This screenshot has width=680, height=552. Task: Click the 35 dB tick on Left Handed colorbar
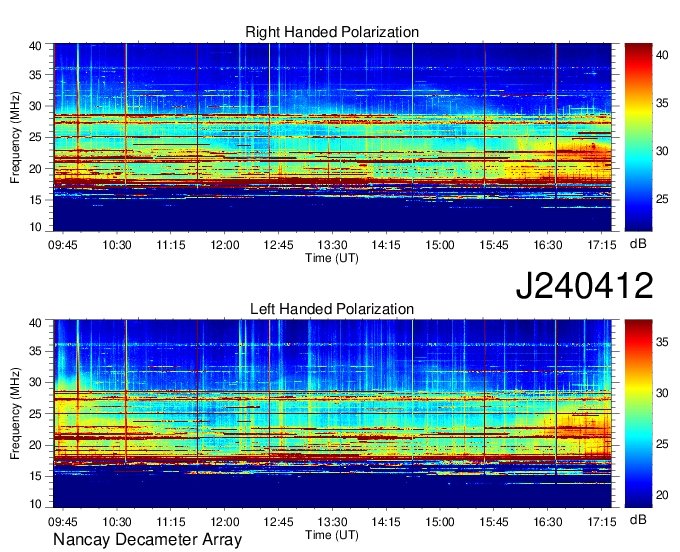pyautogui.click(x=662, y=342)
